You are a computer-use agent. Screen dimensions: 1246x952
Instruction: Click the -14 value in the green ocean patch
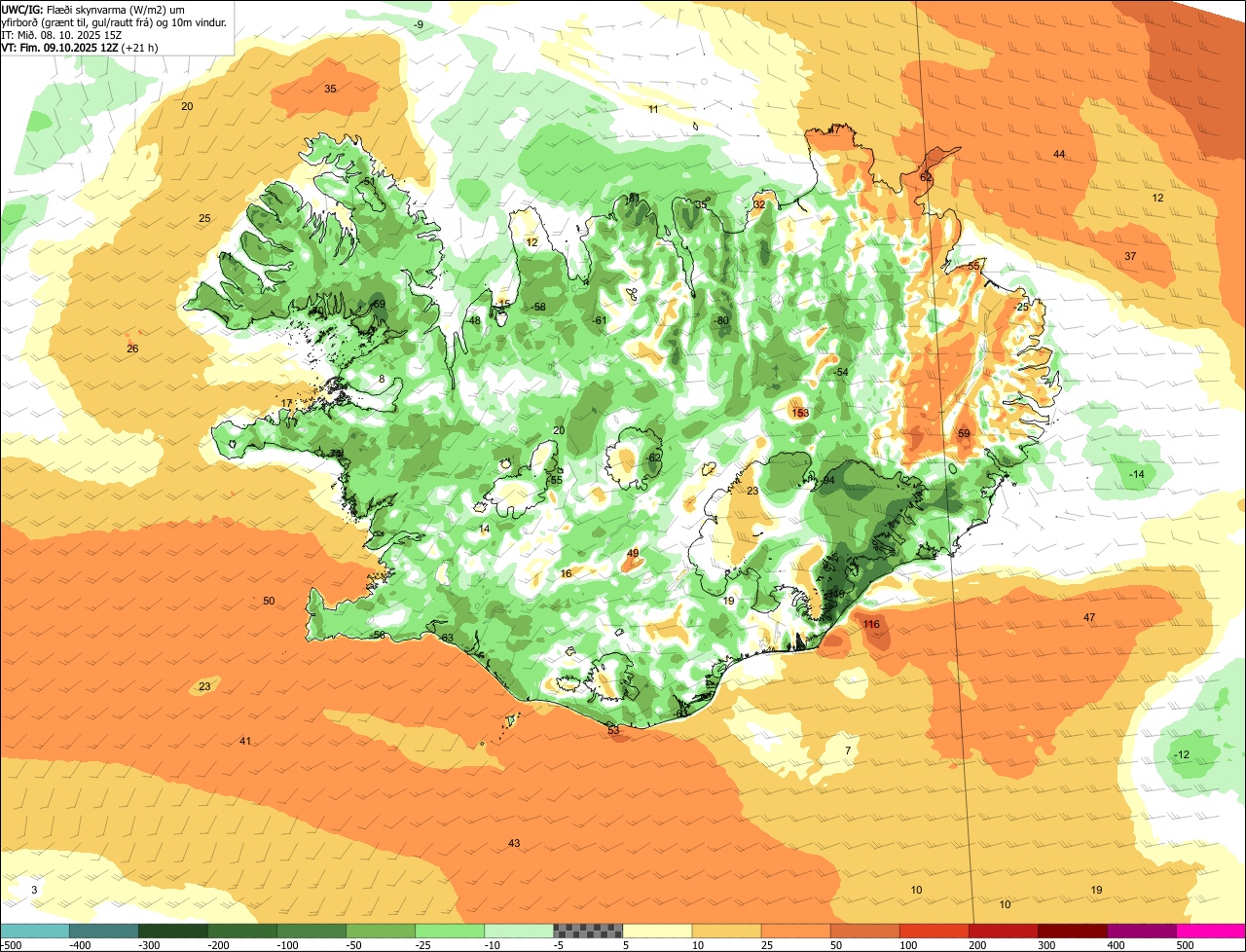click(1135, 474)
